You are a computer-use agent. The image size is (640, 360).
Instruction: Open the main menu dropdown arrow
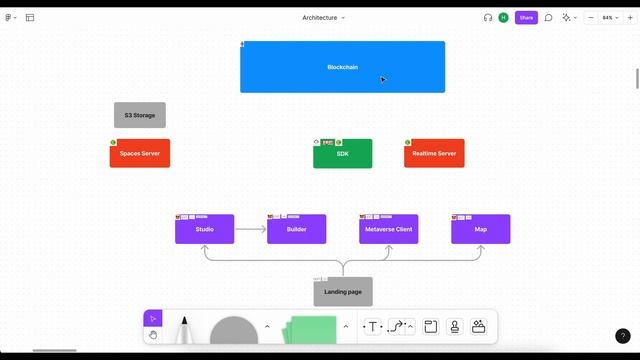15,18
